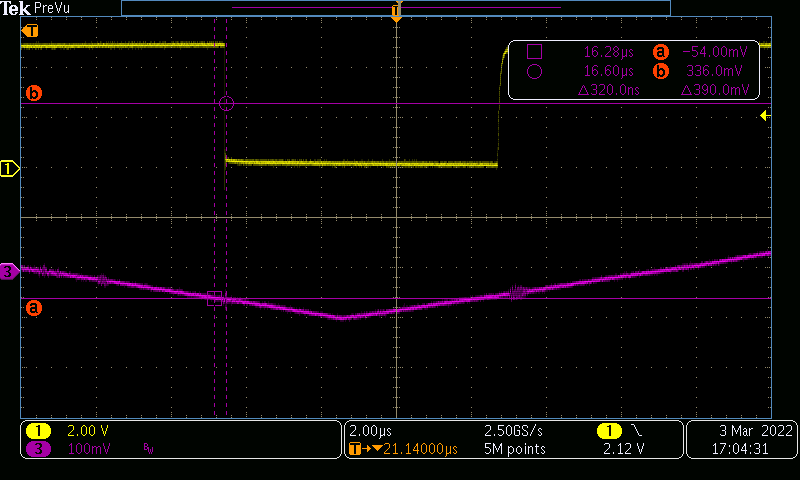Toggle the trigger source 1 badge
This screenshot has width=800, height=480.
(608, 431)
